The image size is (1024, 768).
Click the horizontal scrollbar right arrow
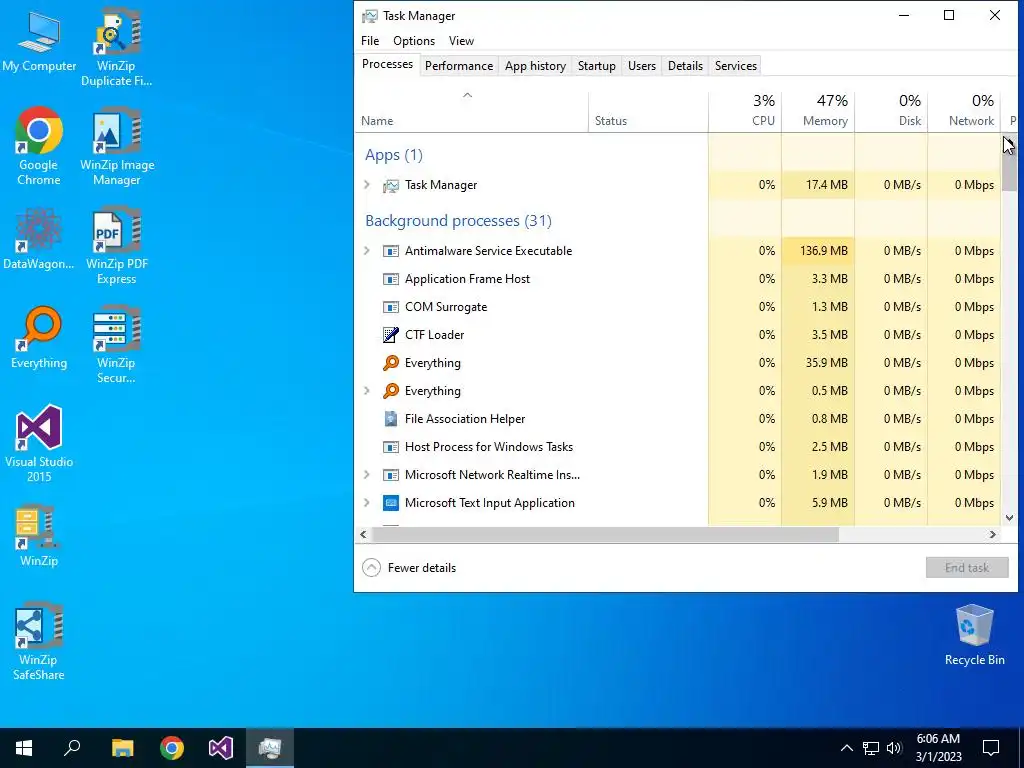pos(993,534)
